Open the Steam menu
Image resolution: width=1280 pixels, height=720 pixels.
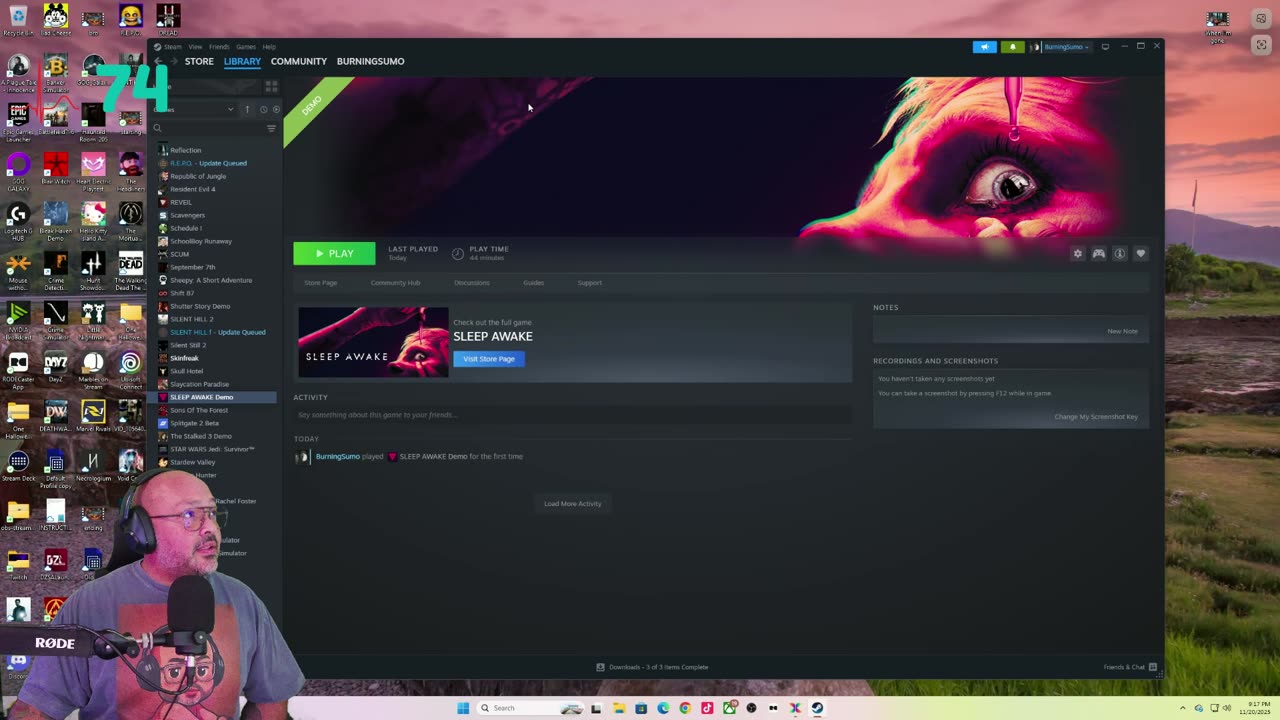click(x=172, y=47)
